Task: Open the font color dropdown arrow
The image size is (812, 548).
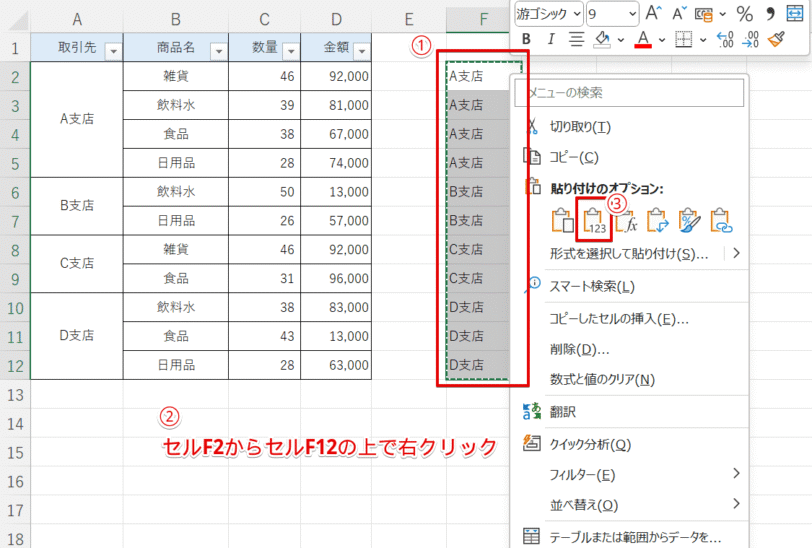Action: [x=662, y=39]
